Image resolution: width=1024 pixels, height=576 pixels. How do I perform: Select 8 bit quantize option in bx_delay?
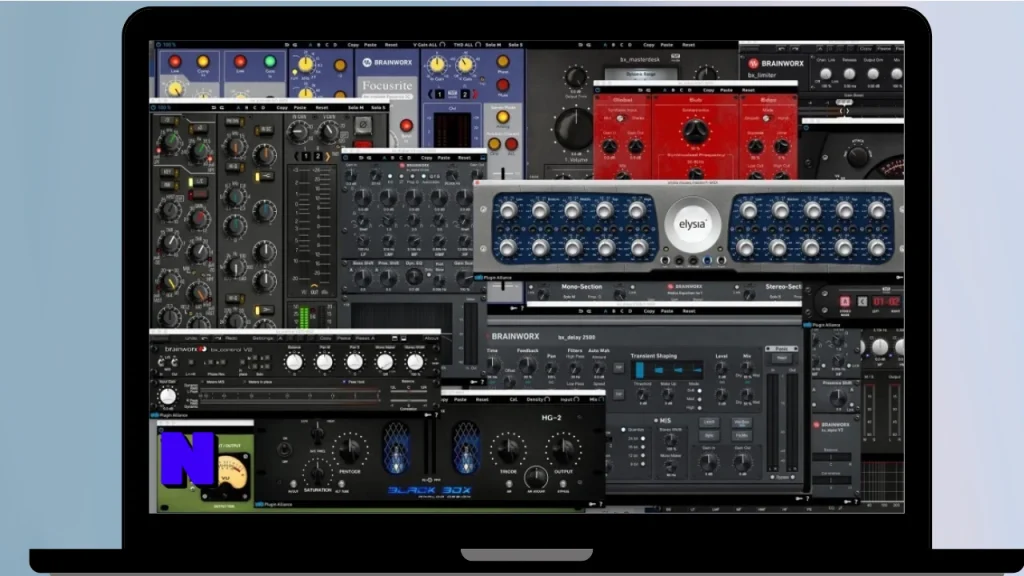click(643, 464)
